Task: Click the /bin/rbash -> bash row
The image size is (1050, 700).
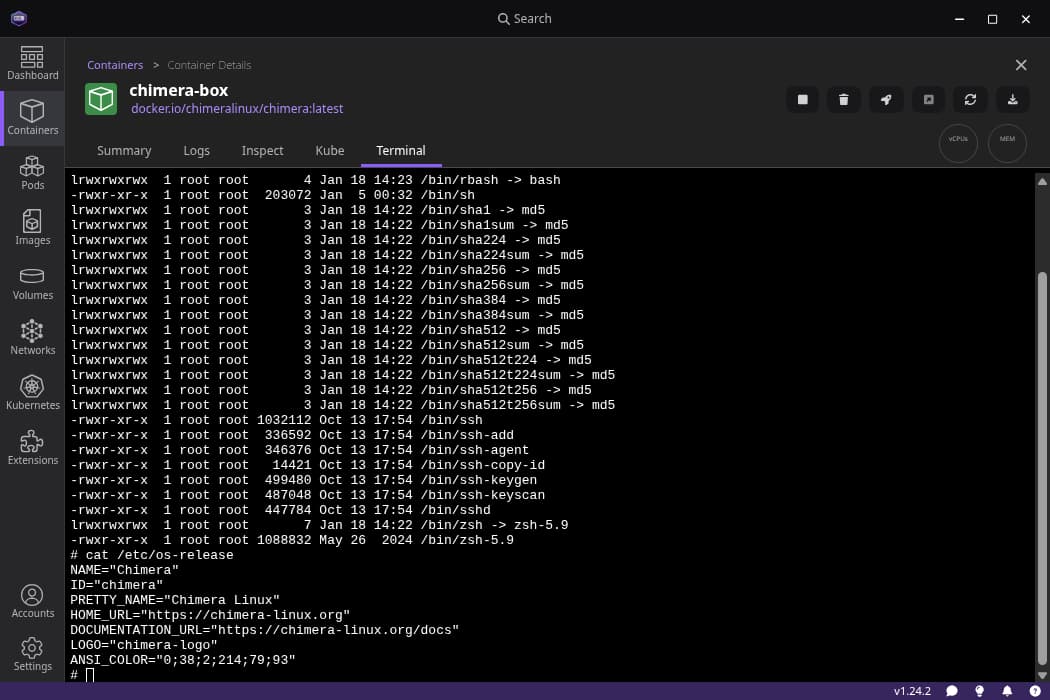Action: click(x=315, y=180)
